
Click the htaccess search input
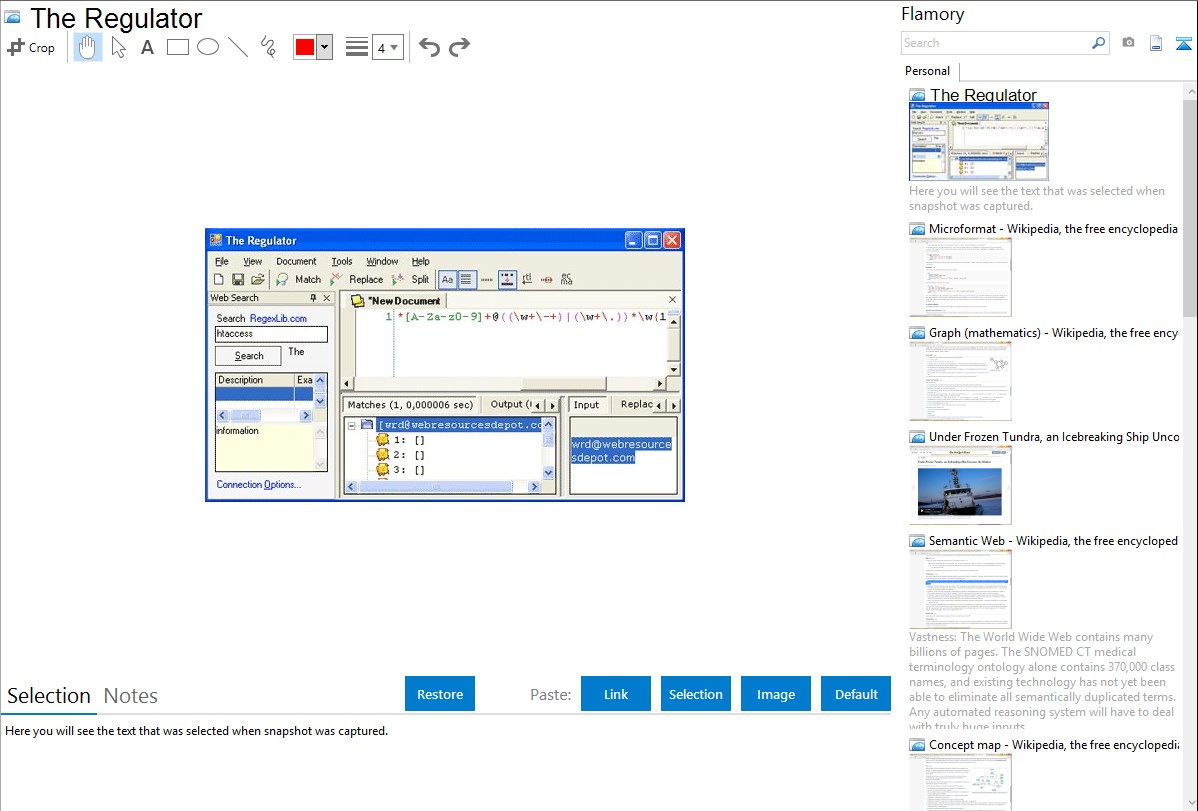(x=271, y=334)
